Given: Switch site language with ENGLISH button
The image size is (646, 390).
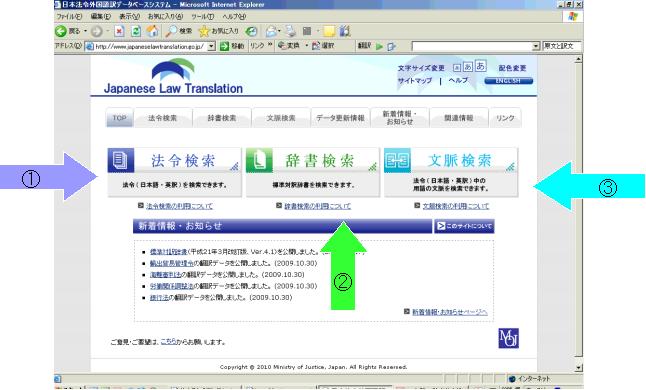Looking at the screenshot, I should pos(508,81).
